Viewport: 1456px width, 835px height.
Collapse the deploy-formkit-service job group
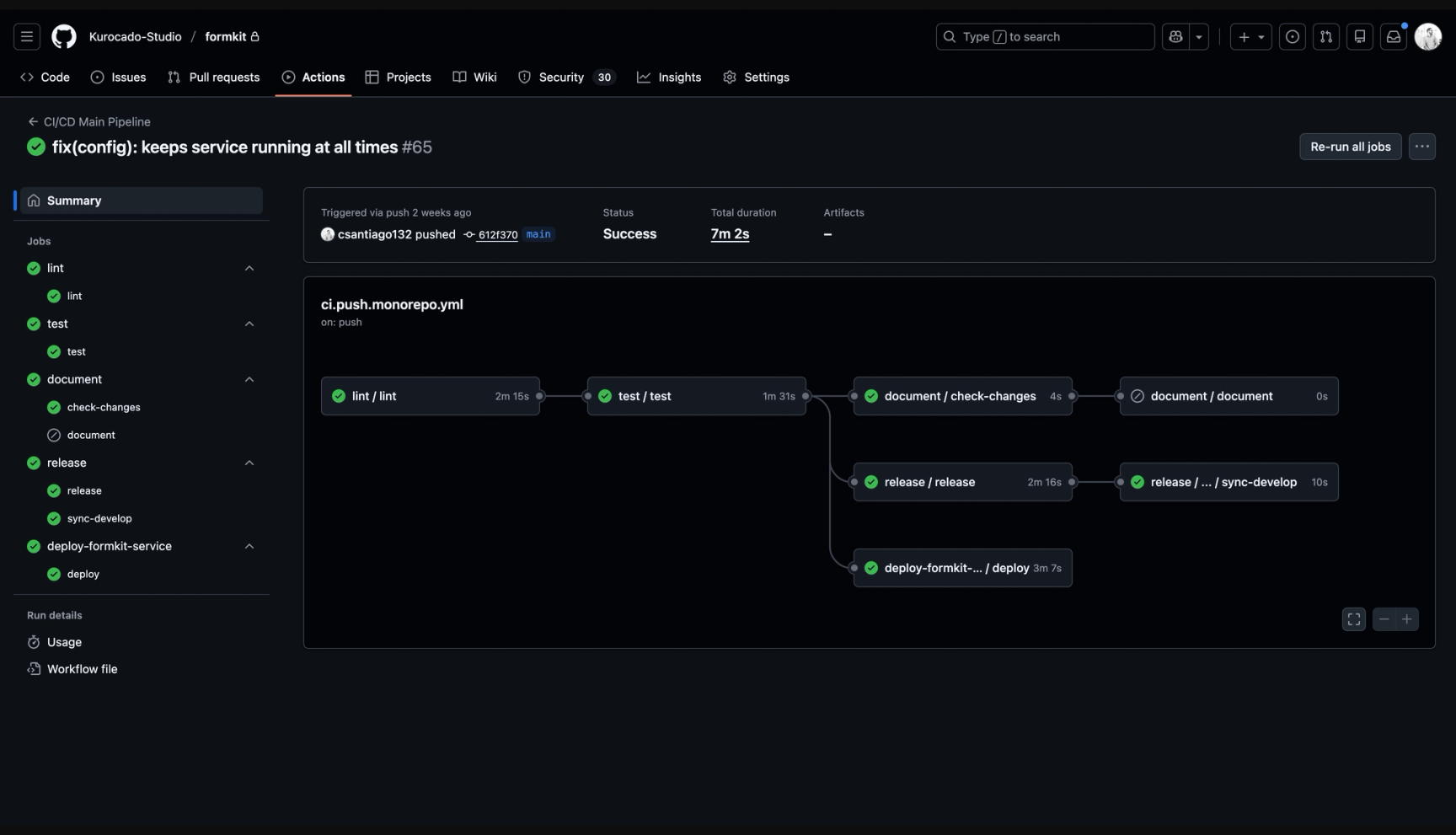pos(249,547)
